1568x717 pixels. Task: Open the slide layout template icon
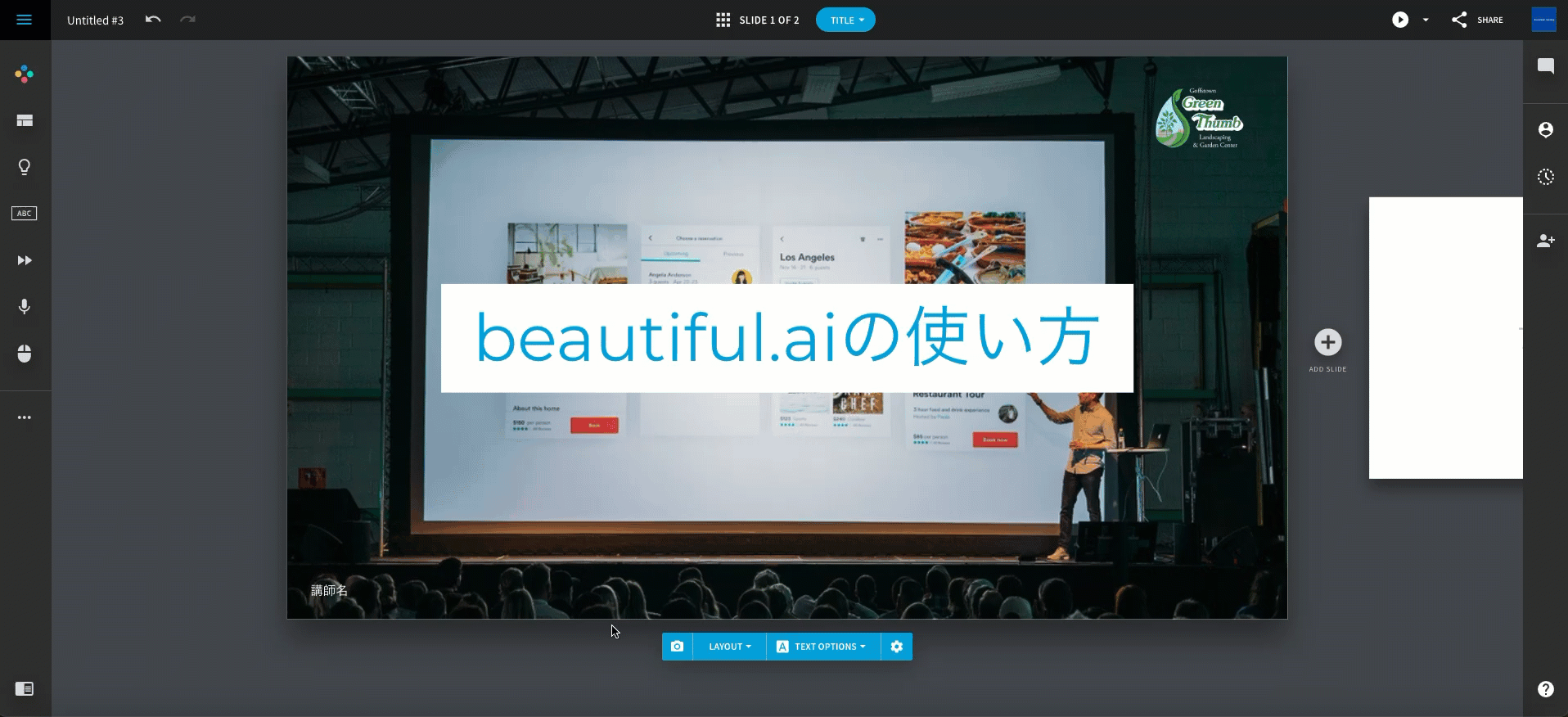tap(25, 121)
